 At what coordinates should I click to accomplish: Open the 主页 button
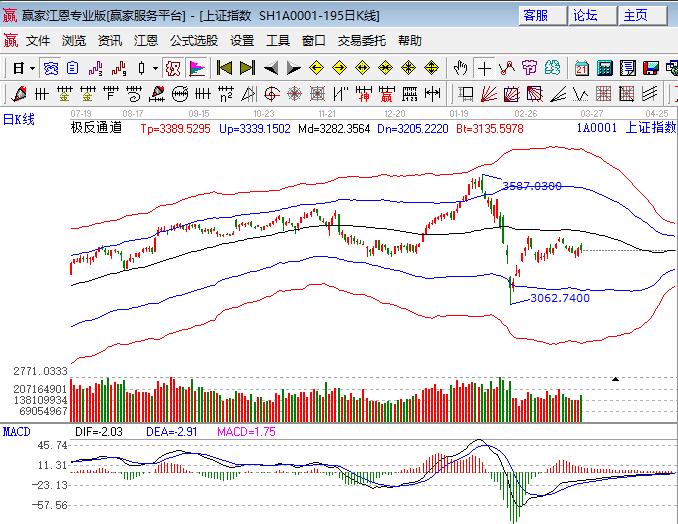pos(635,15)
